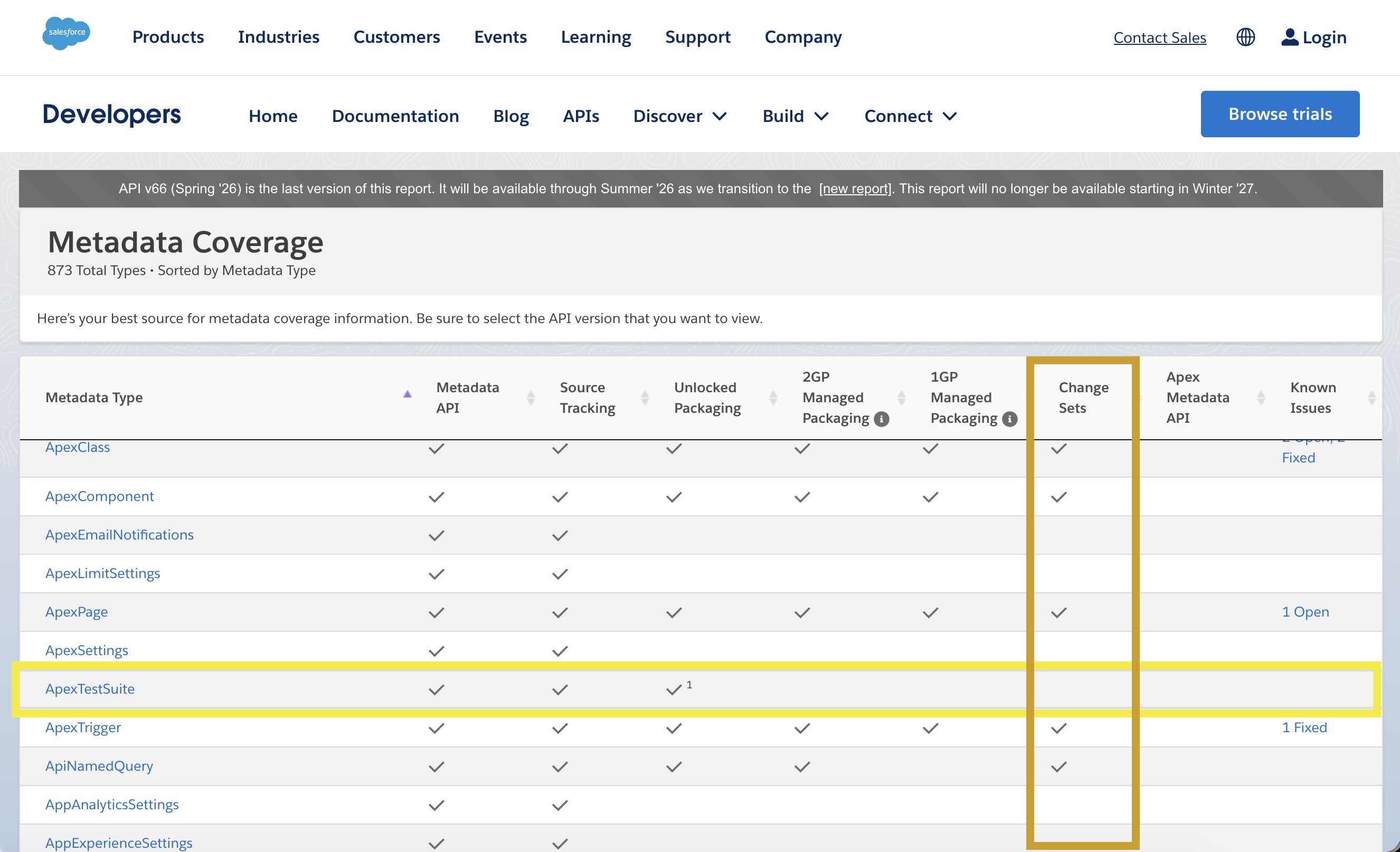Open the Support menu

tap(698, 37)
